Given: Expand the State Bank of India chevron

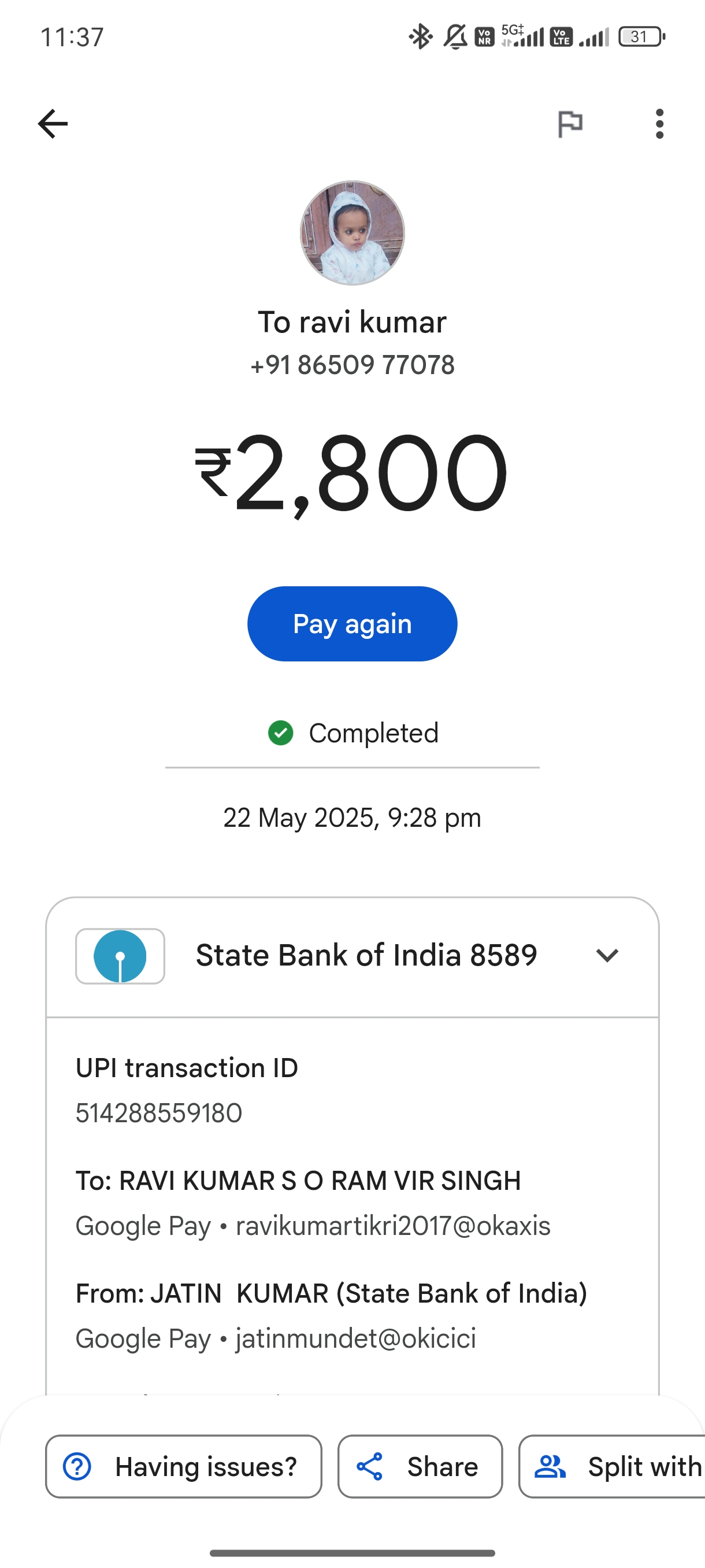Looking at the screenshot, I should point(606,956).
